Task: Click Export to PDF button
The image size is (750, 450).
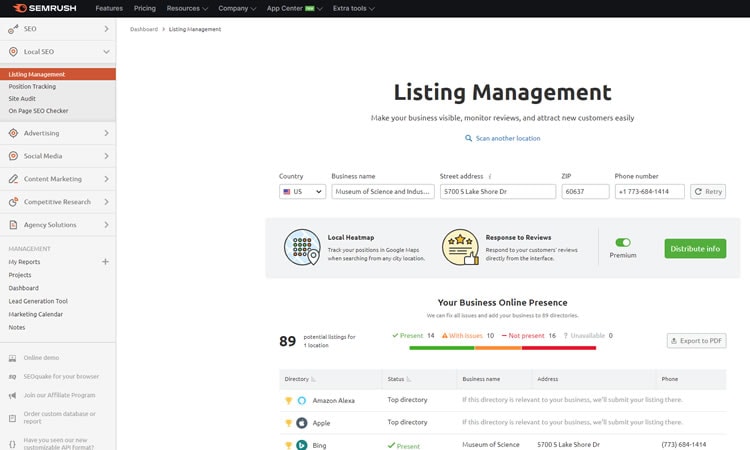Action: click(x=696, y=340)
